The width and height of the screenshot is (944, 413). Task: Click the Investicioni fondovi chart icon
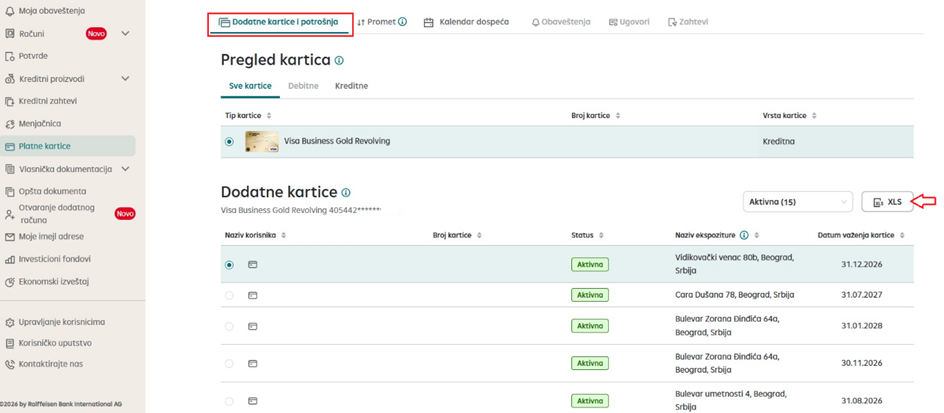(x=9, y=259)
